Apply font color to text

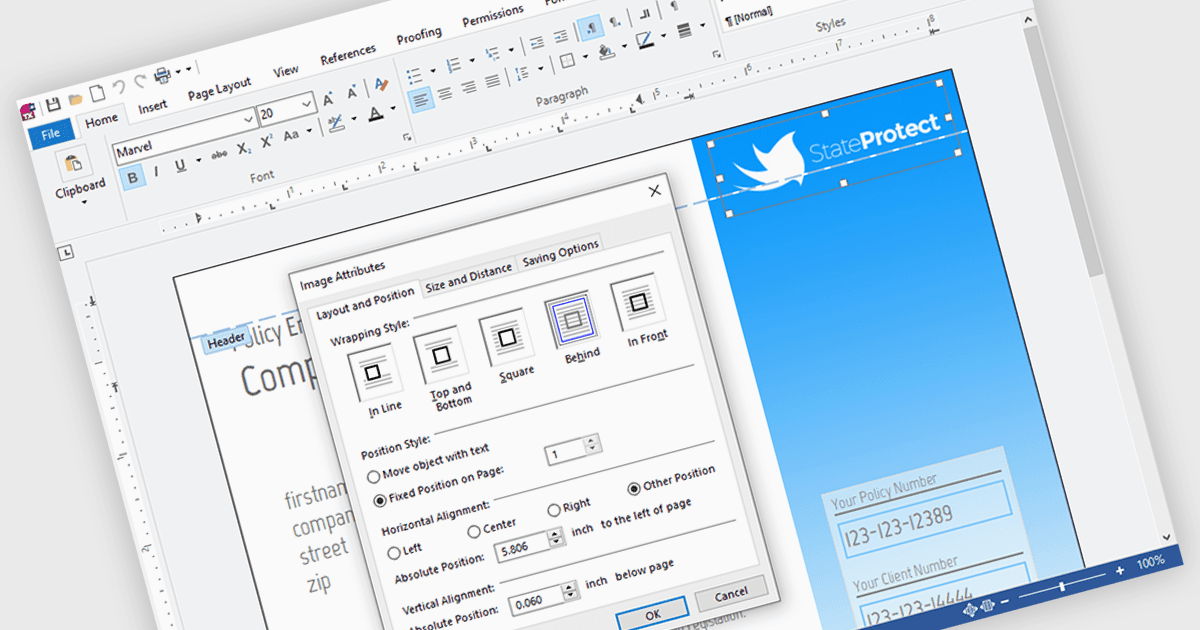tap(375, 115)
